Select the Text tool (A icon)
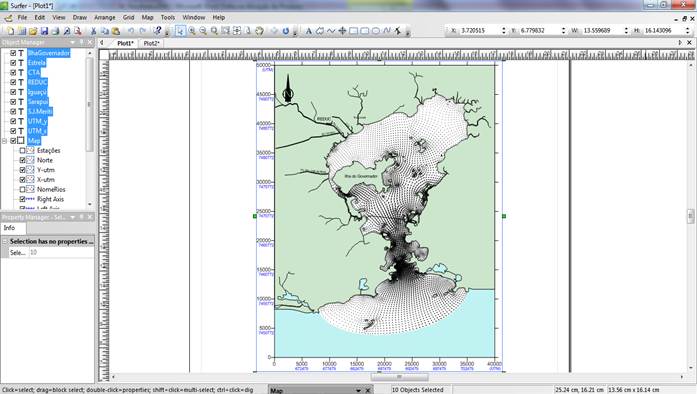 (308, 31)
